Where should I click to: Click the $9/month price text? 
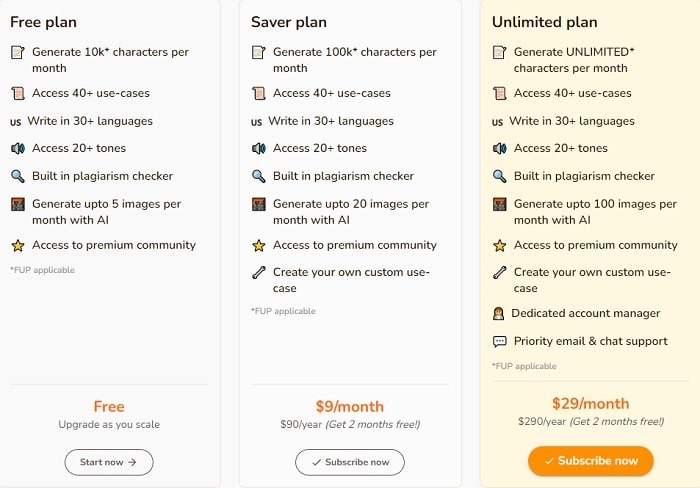349,406
